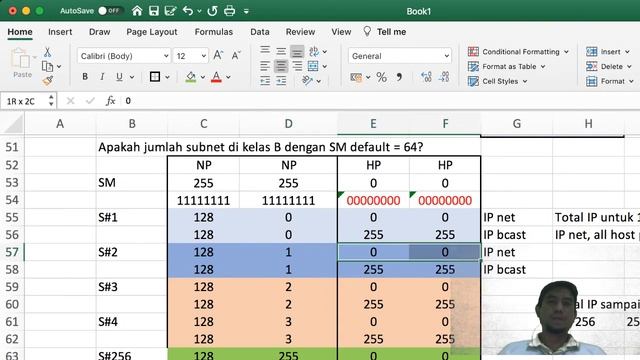Click the Tell me search box
The image size is (640, 360).
[x=385, y=32]
